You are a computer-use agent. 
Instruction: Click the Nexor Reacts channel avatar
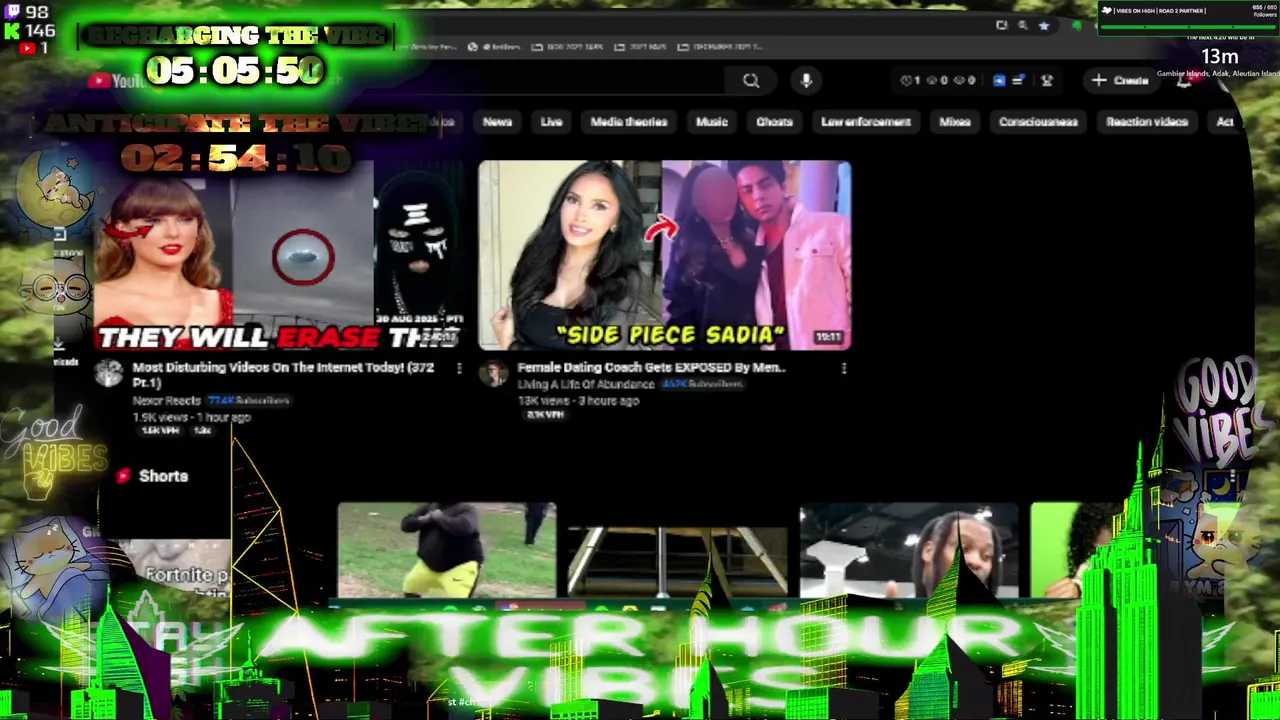[x=108, y=374]
